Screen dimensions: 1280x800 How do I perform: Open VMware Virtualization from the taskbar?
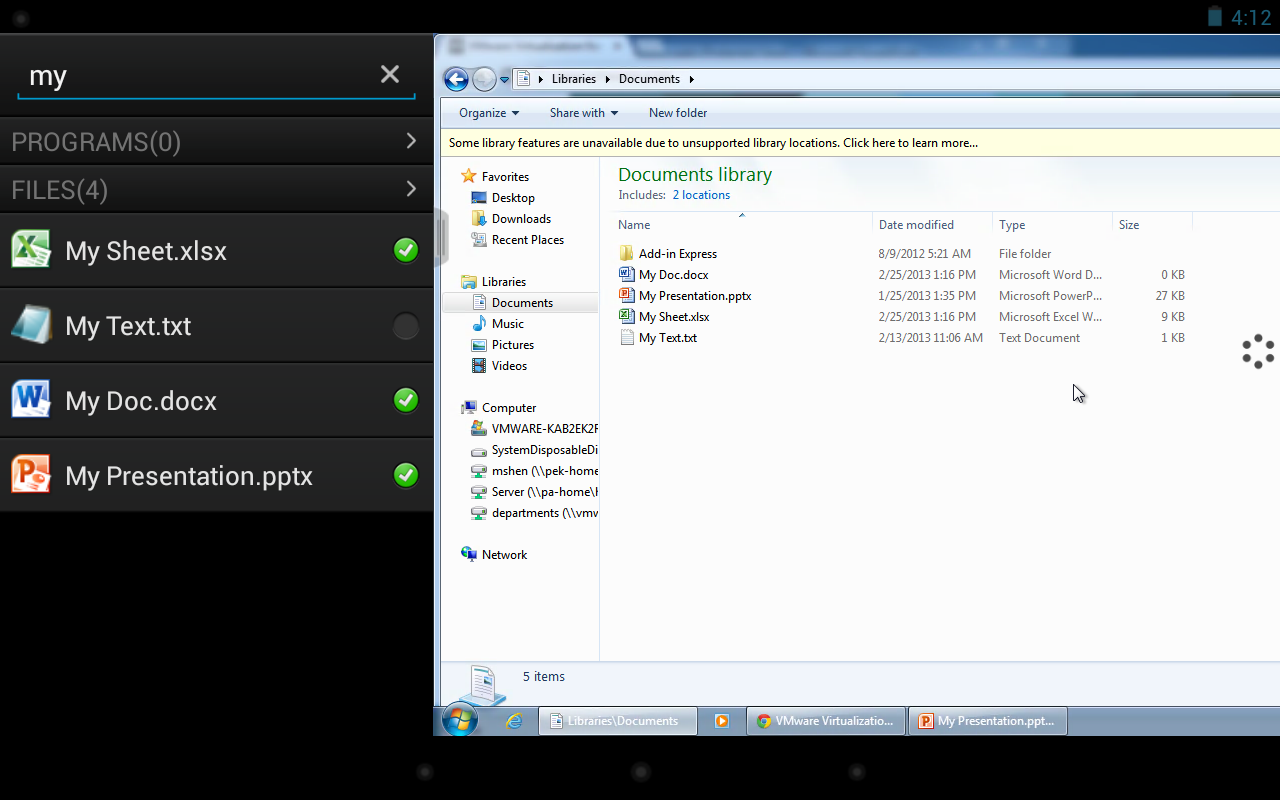click(x=825, y=720)
